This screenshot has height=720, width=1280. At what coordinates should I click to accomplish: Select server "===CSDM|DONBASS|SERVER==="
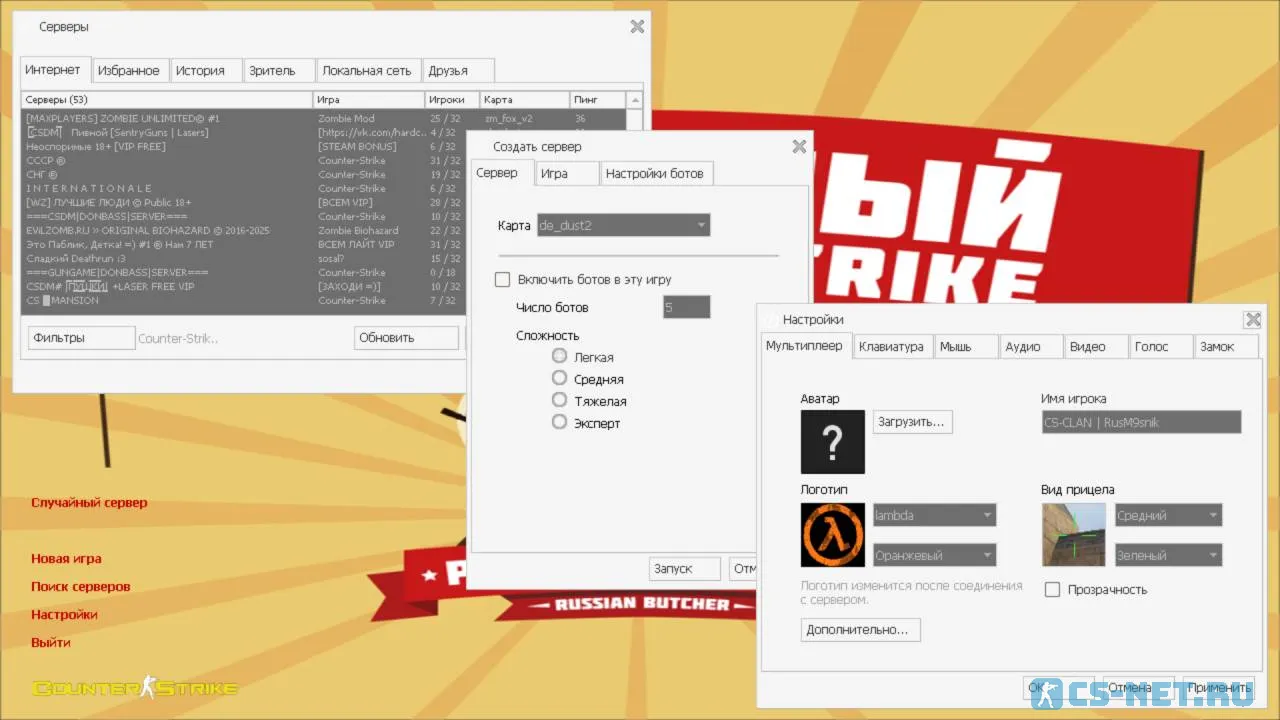(244, 216)
